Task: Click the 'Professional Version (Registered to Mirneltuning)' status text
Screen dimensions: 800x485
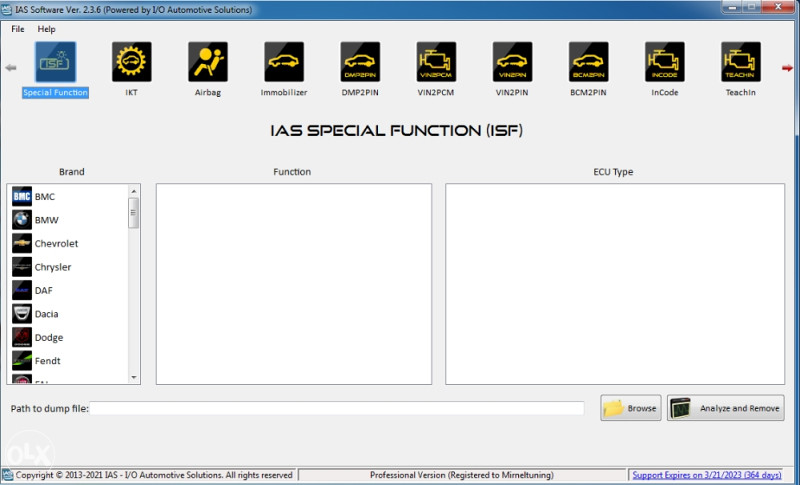Action: tap(462, 475)
